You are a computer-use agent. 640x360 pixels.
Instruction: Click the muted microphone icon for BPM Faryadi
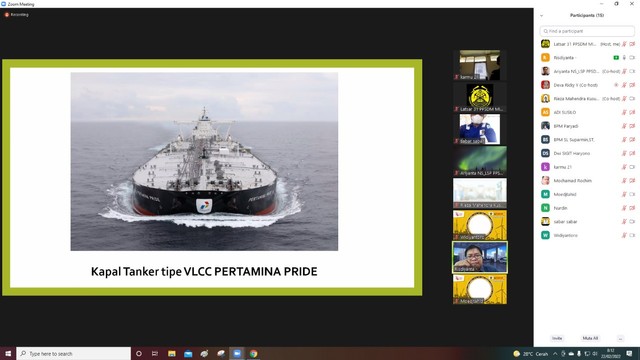tap(624, 126)
